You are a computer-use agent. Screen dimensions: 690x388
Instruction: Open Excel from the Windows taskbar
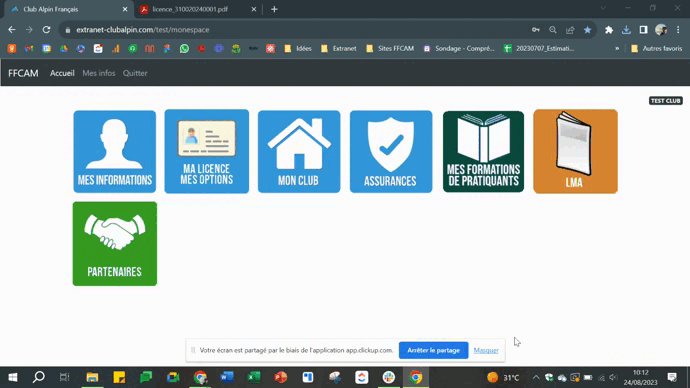click(x=254, y=377)
